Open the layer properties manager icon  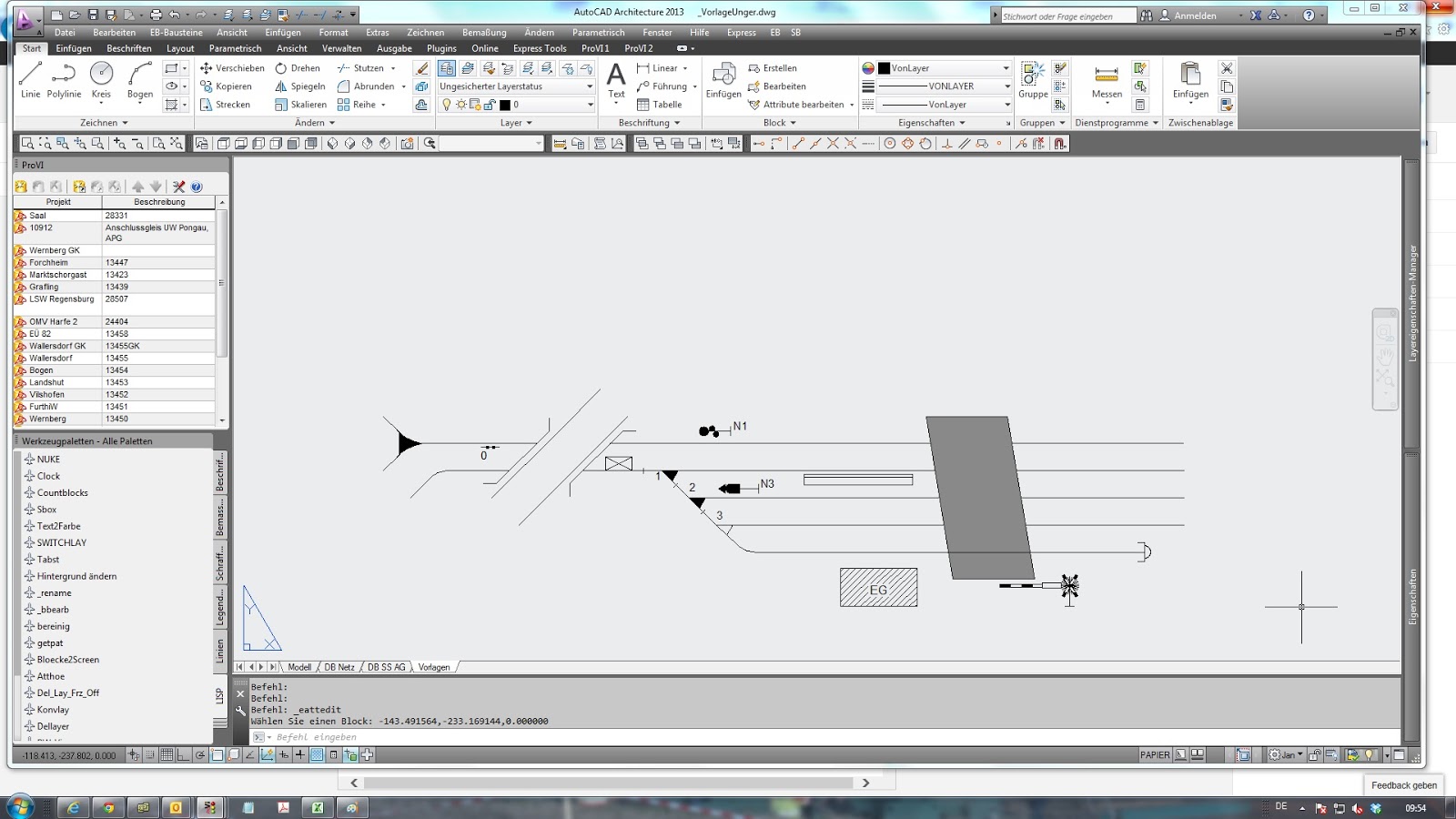pyautogui.click(x=447, y=68)
